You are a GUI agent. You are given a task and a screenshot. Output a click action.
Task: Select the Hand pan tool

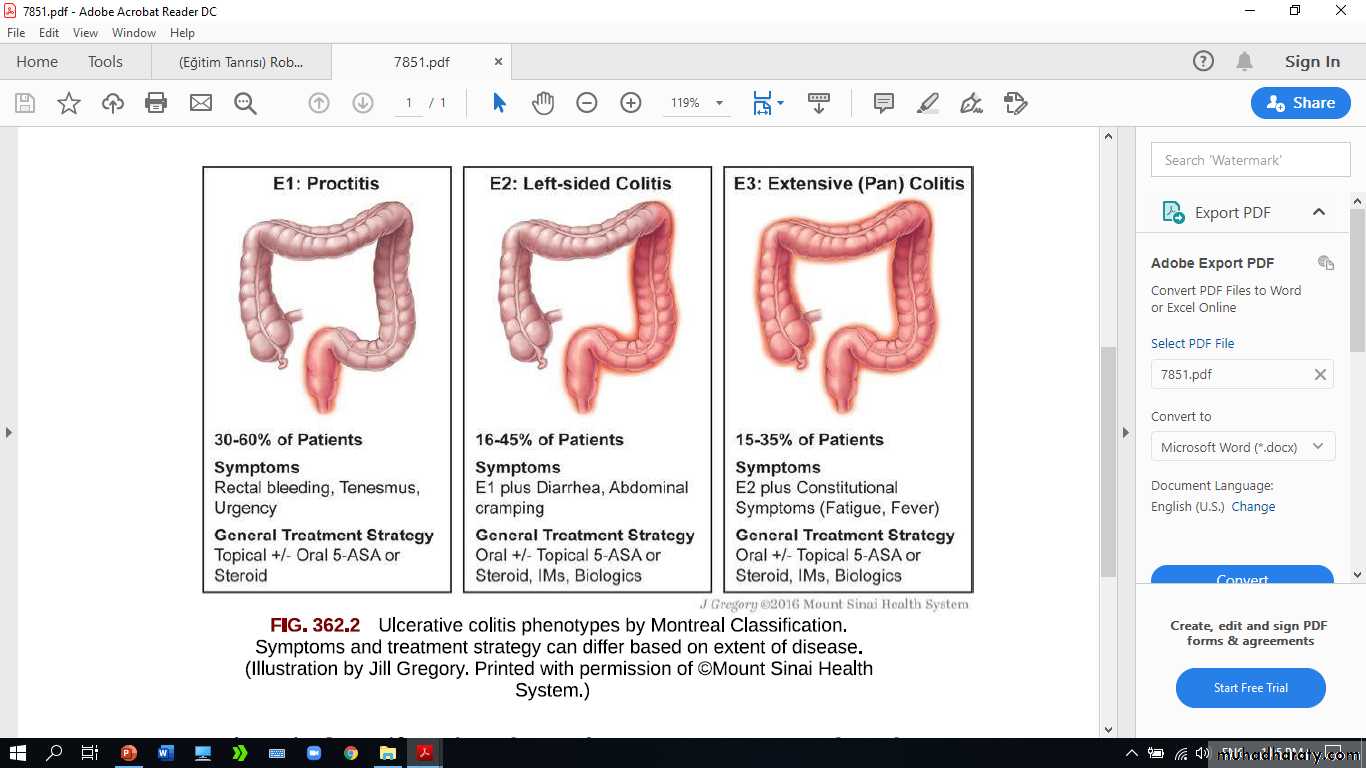point(543,103)
